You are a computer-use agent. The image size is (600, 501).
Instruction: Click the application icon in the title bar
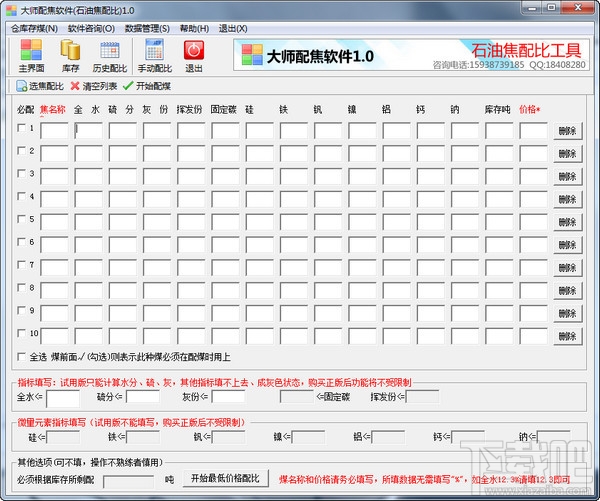(x=11, y=10)
